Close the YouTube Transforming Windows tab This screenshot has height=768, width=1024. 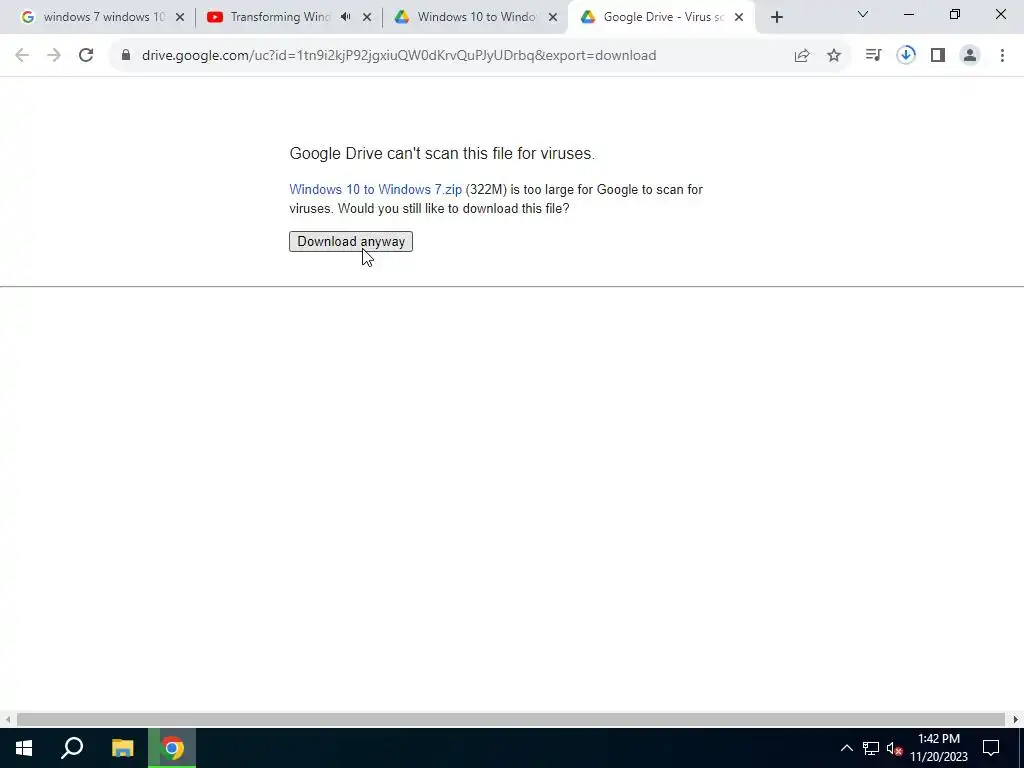[x=367, y=18]
